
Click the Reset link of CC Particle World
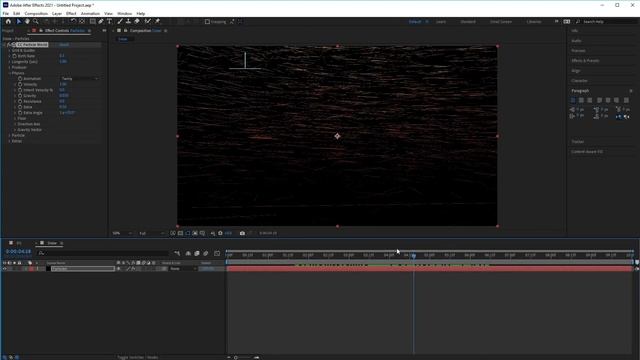64,44
